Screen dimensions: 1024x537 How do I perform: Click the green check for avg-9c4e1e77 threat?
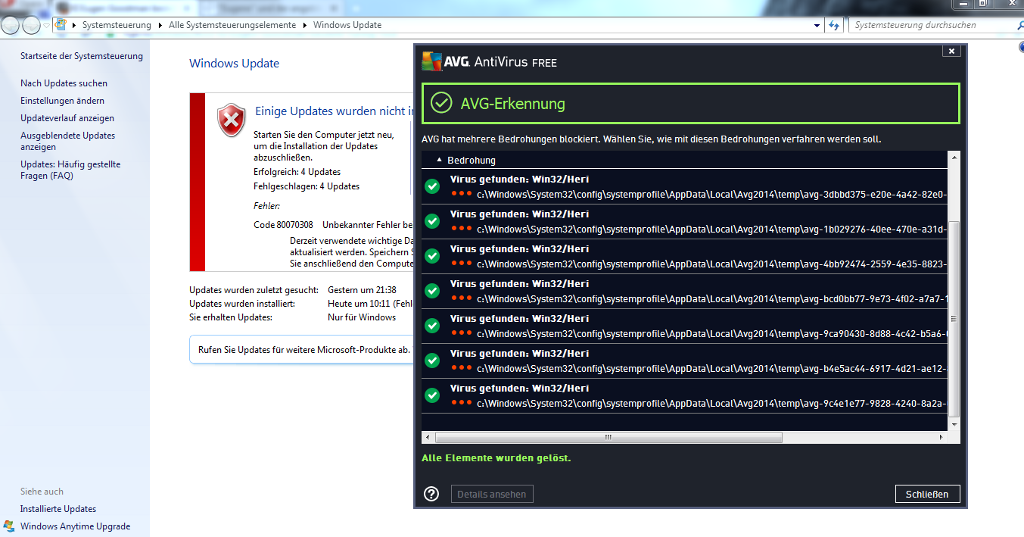432,395
